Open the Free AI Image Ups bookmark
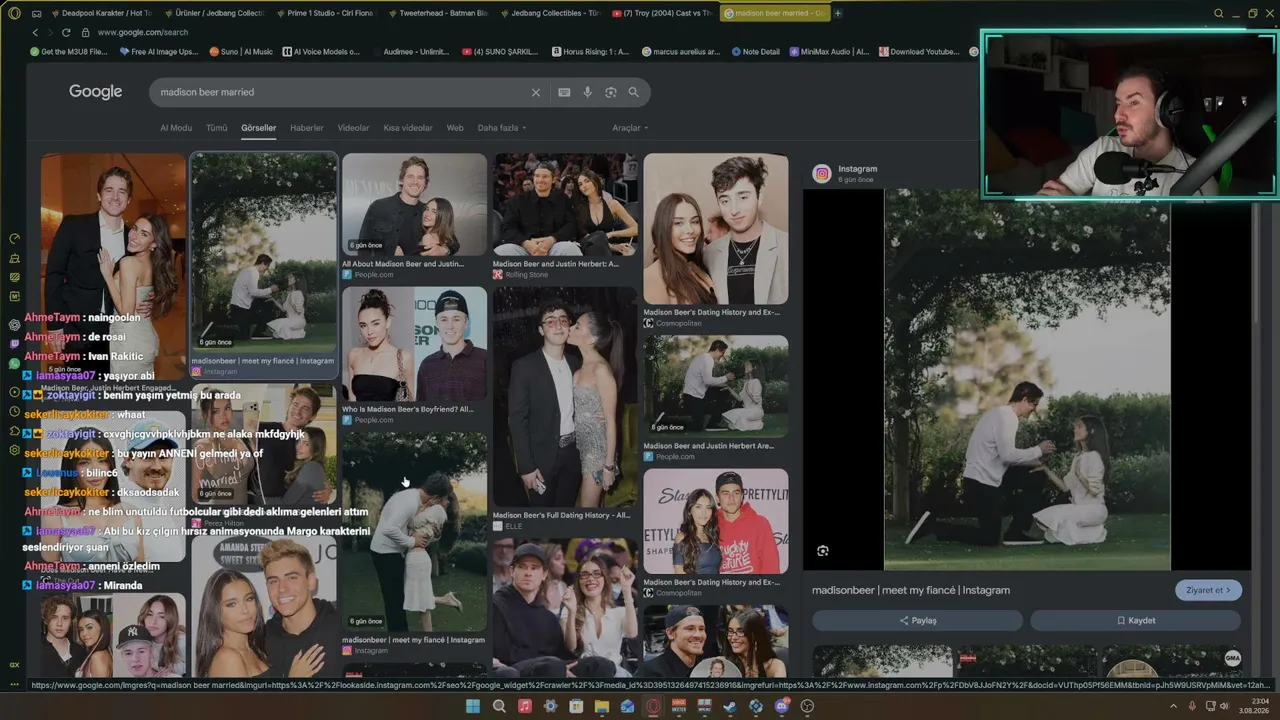The width and height of the screenshot is (1280, 720). [x=159, y=52]
